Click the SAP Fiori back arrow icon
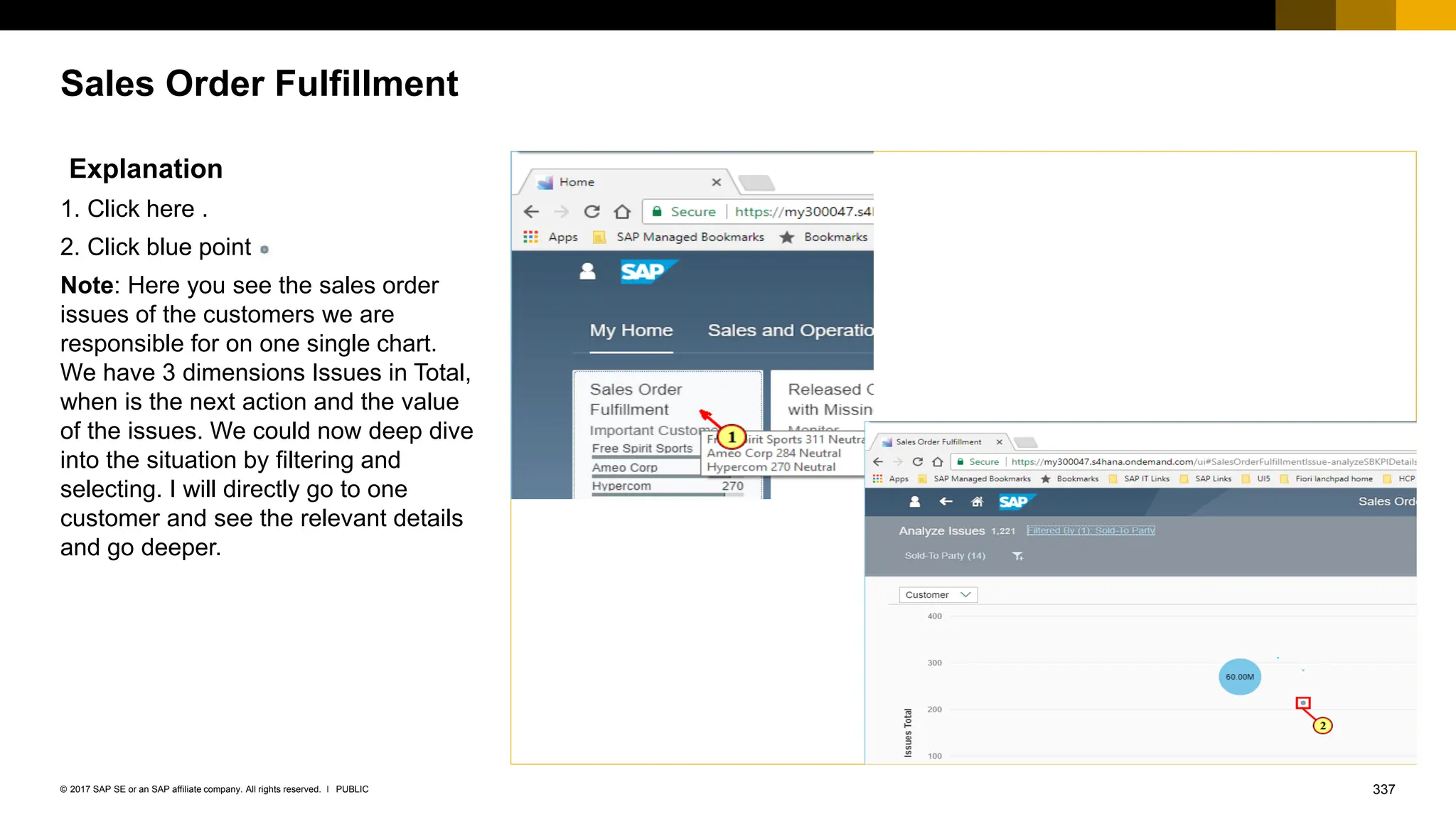 tap(946, 502)
